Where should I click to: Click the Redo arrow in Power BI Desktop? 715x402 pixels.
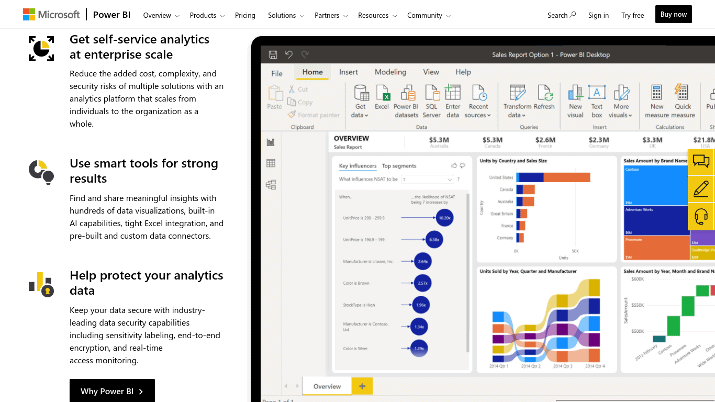(x=305, y=55)
